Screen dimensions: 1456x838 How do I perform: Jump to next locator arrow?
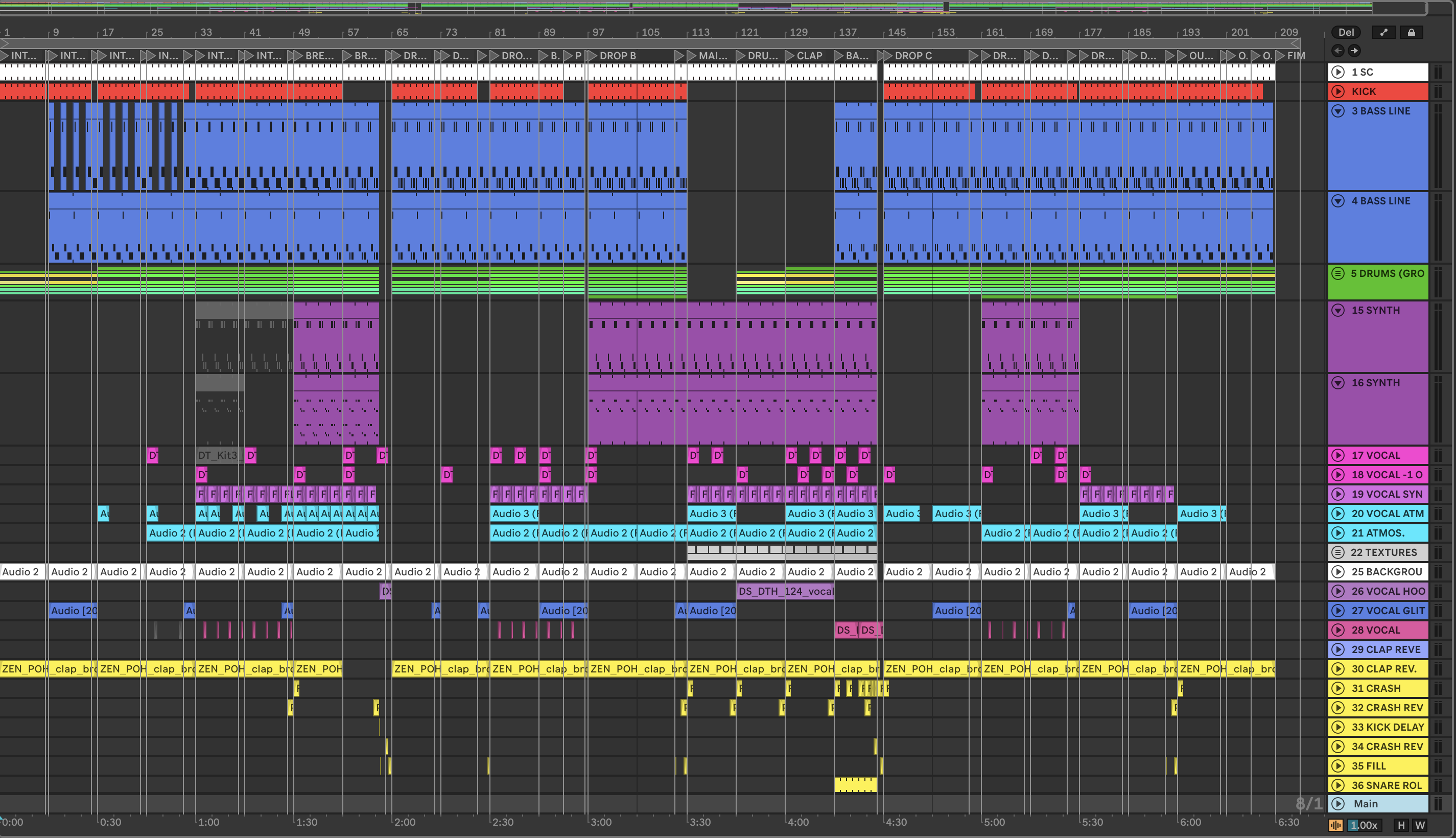(1355, 51)
